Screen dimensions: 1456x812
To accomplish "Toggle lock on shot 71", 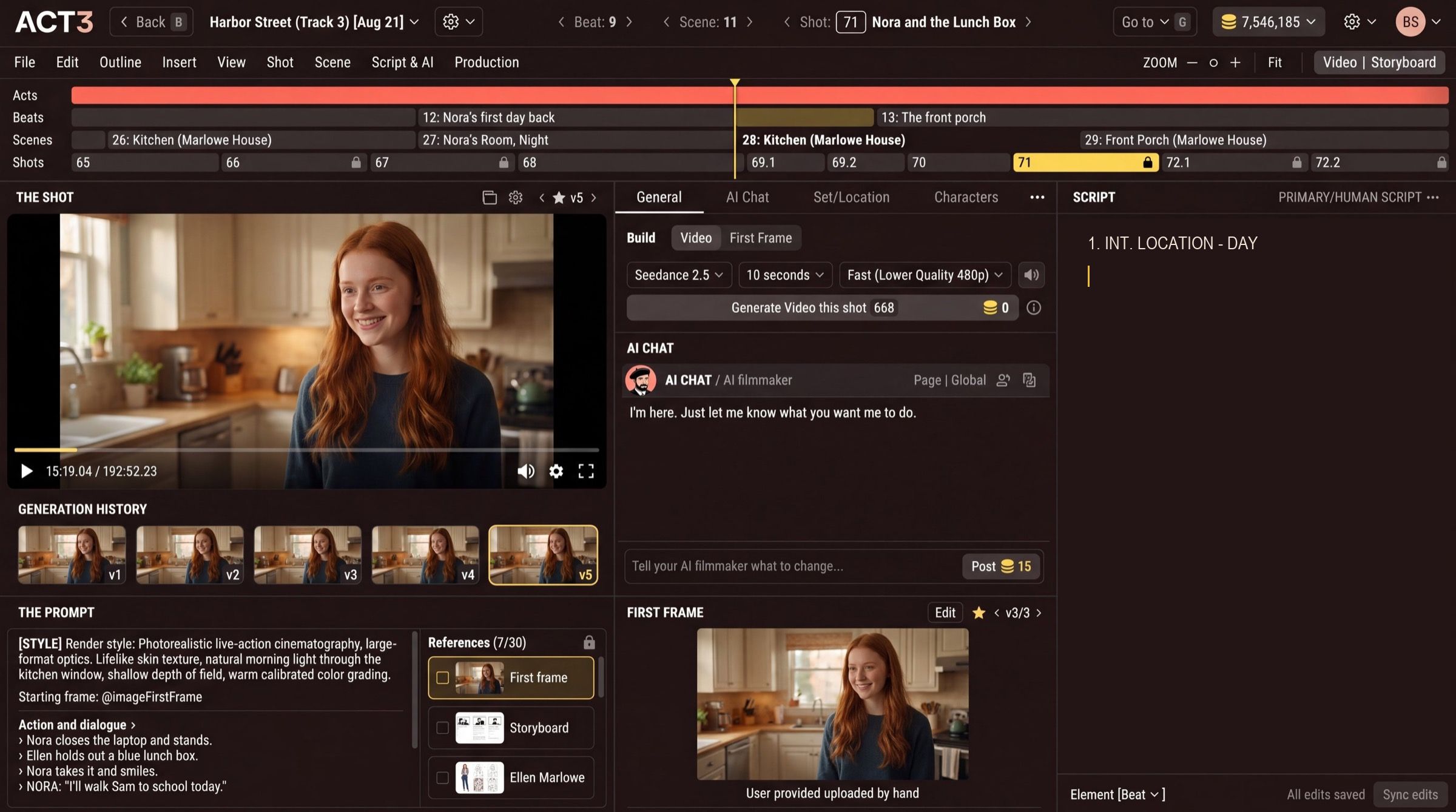I will [1147, 163].
